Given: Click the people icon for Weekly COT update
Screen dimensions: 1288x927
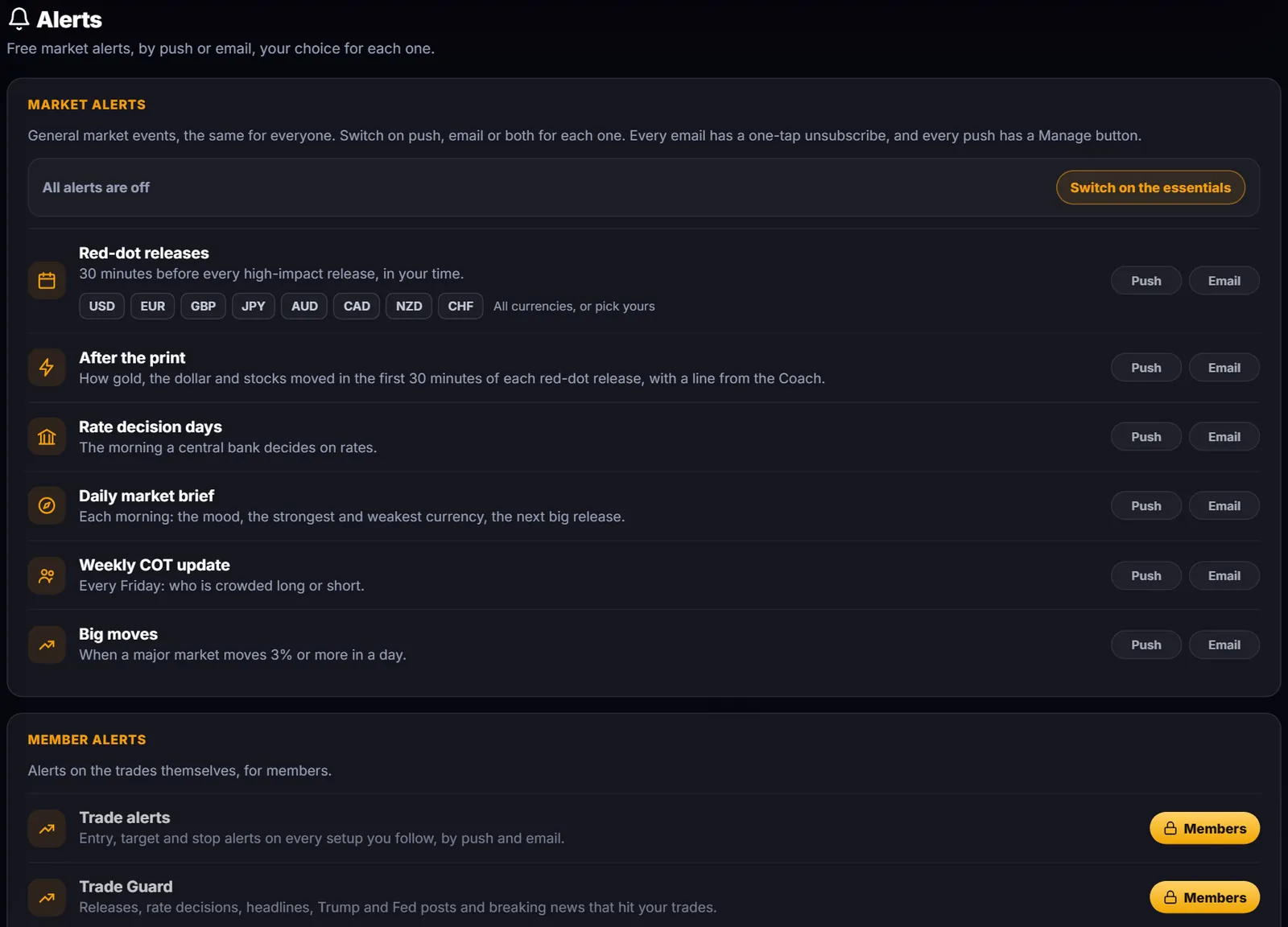Looking at the screenshot, I should [x=47, y=575].
